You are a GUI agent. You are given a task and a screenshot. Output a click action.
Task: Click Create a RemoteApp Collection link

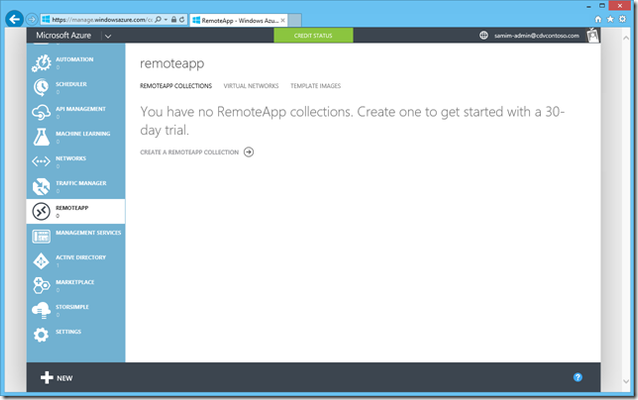[x=189, y=152]
